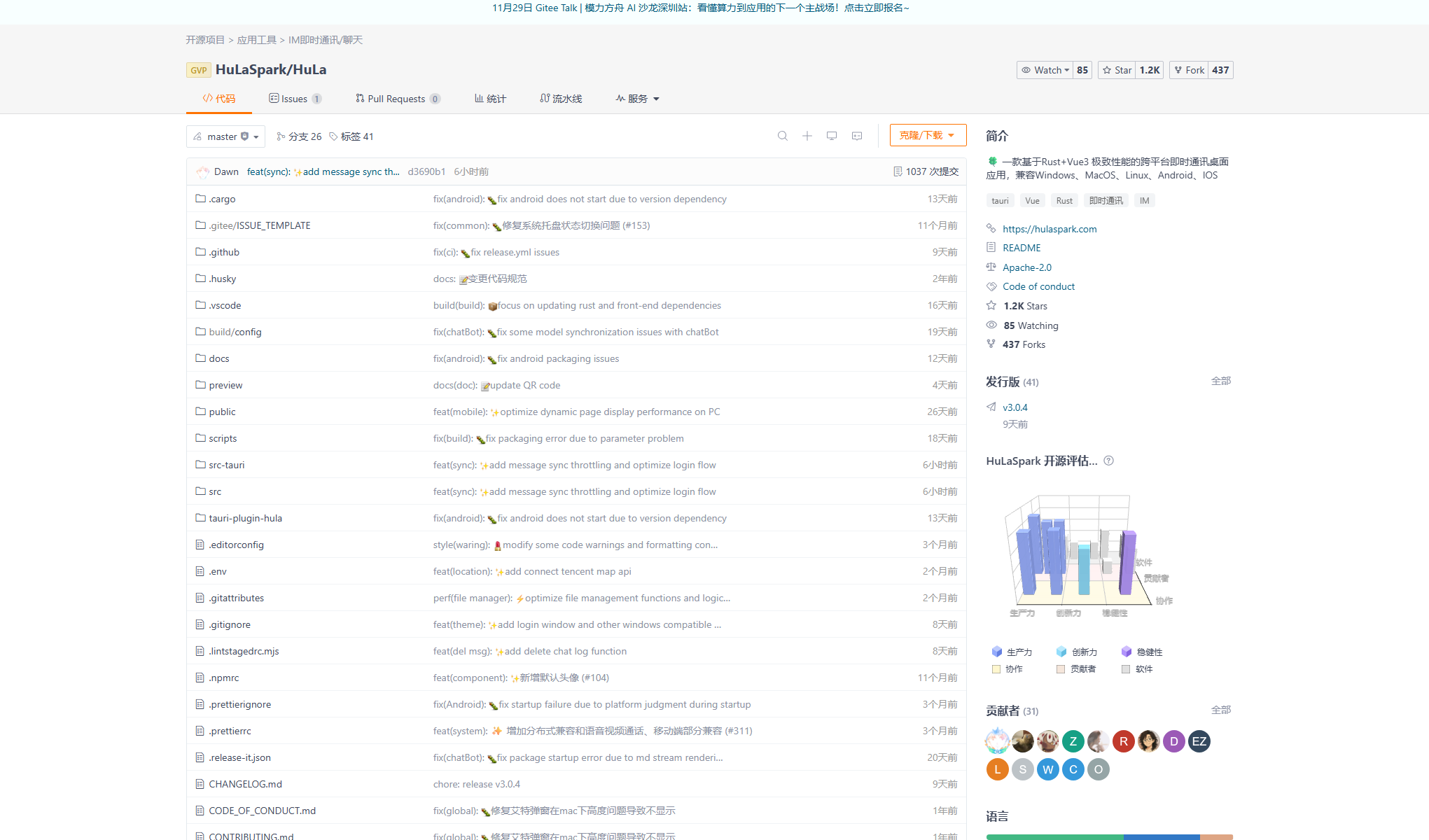Screen dimensions: 1429x840
Task: Open the https://hulaspark.com link
Action: 1049,229
